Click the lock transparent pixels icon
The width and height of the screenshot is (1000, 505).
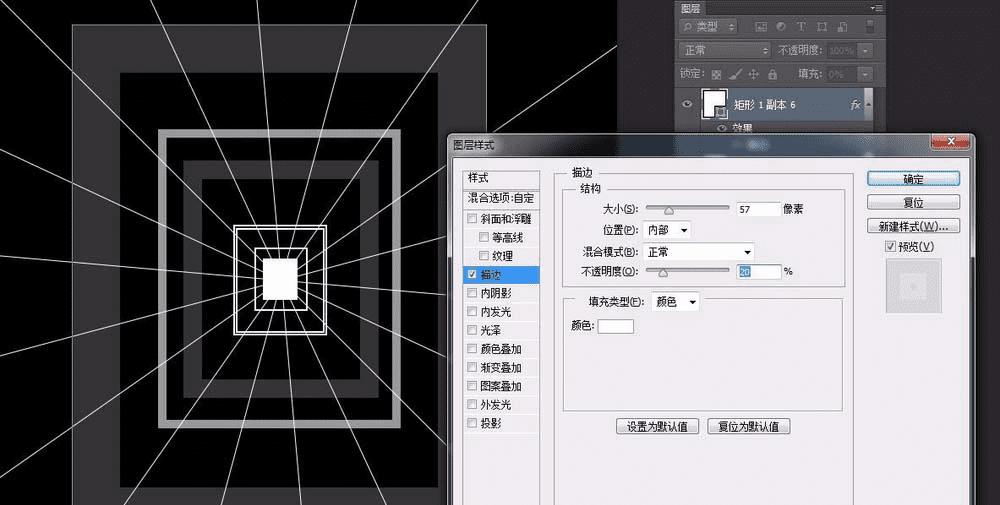click(x=716, y=74)
